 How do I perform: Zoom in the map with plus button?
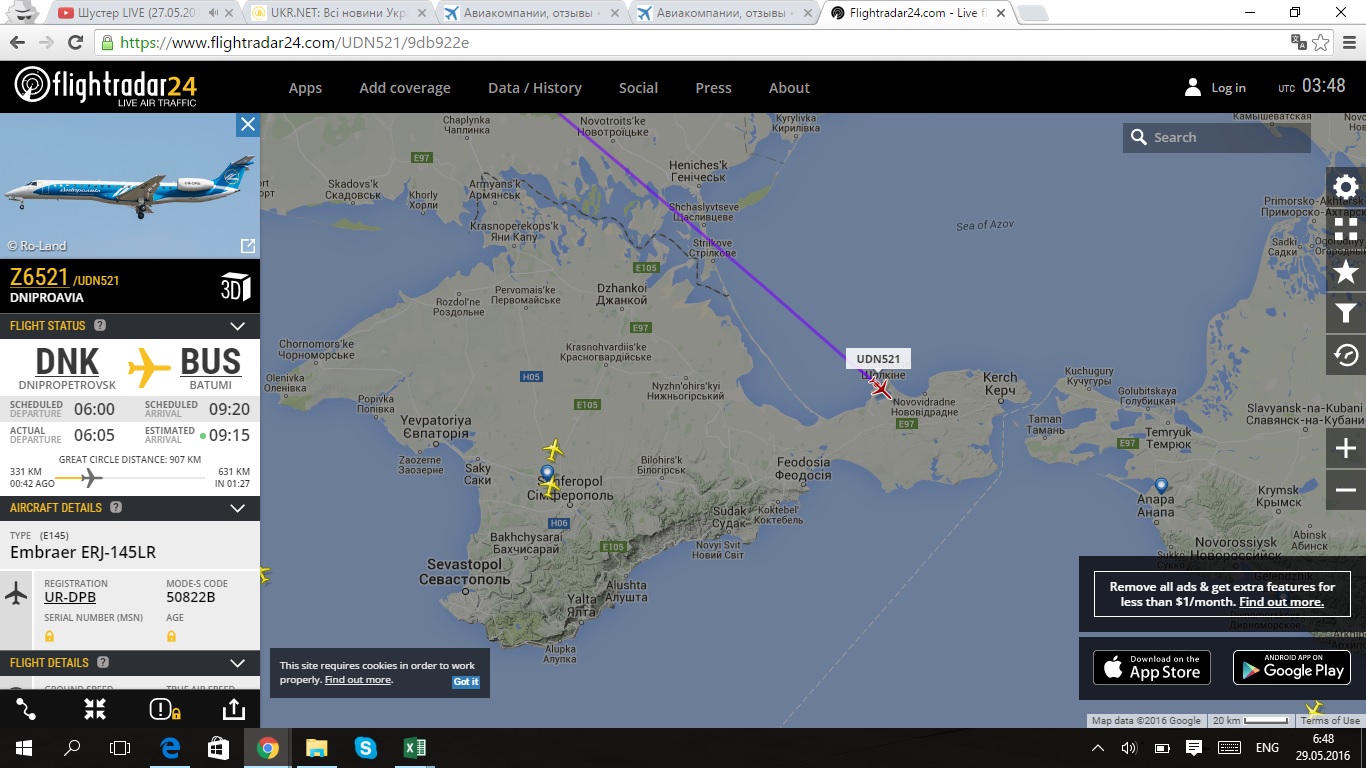[x=1346, y=449]
